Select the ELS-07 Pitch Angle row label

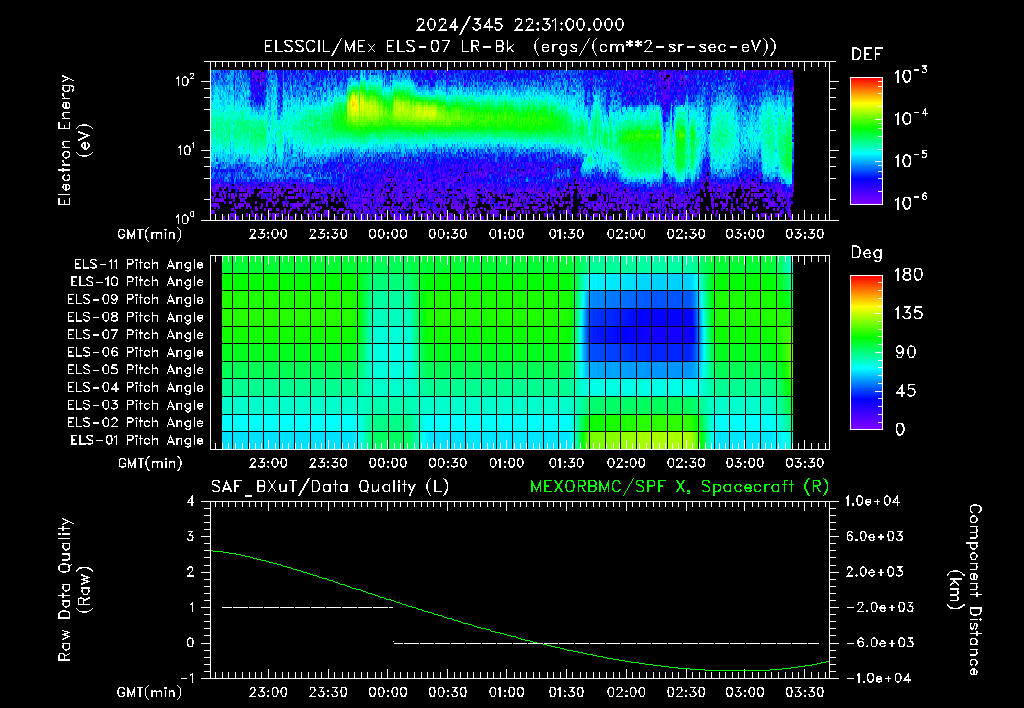click(136, 334)
